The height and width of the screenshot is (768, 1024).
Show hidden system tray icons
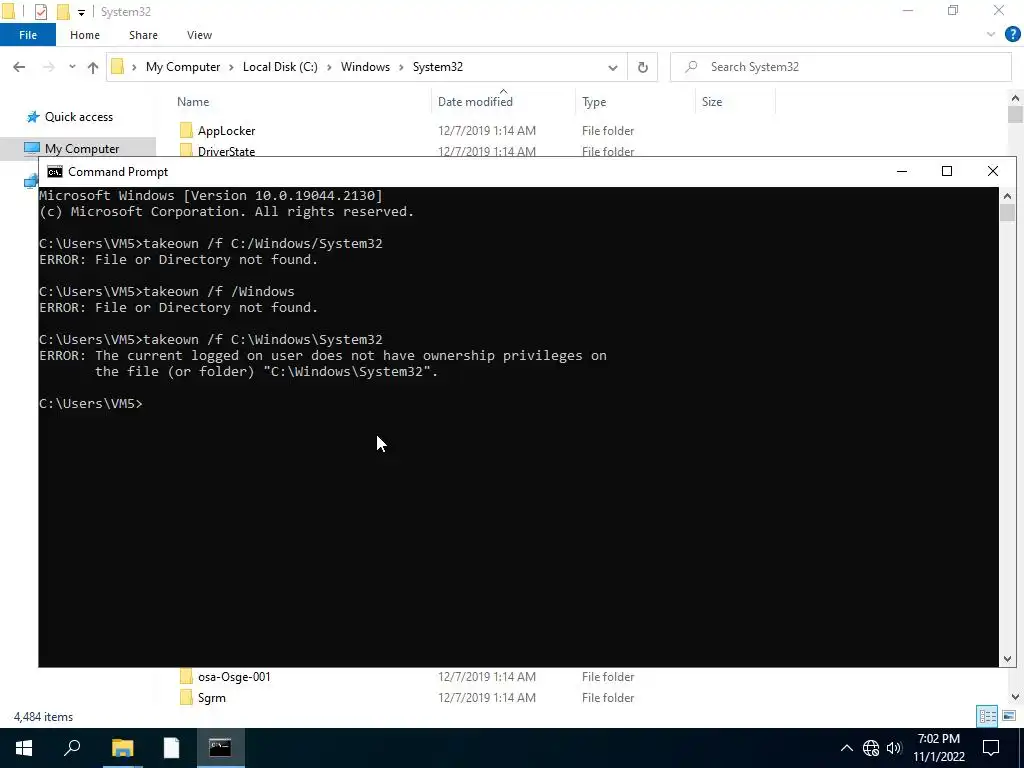pos(846,748)
